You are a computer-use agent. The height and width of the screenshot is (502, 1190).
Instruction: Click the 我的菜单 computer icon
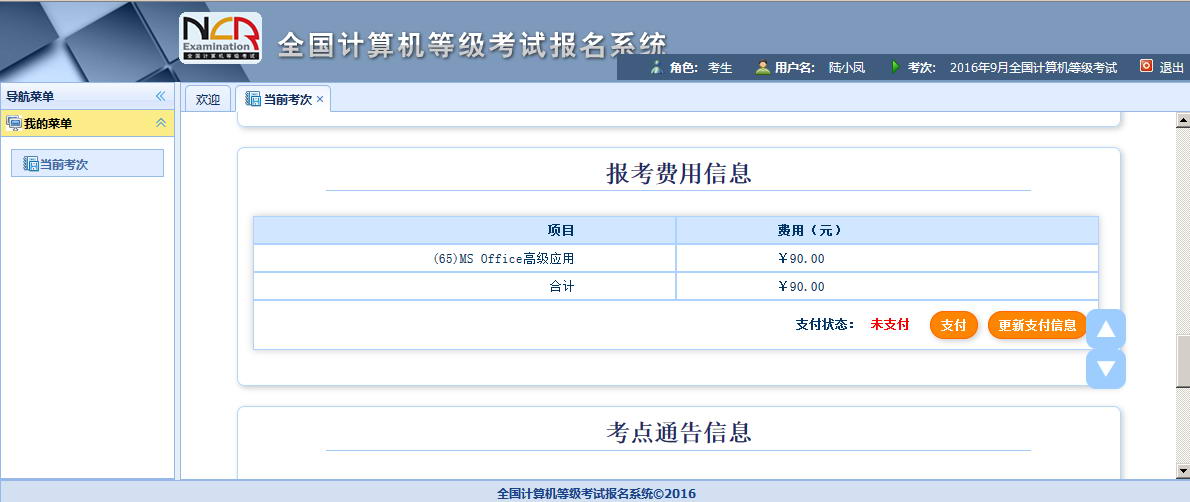coord(14,123)
